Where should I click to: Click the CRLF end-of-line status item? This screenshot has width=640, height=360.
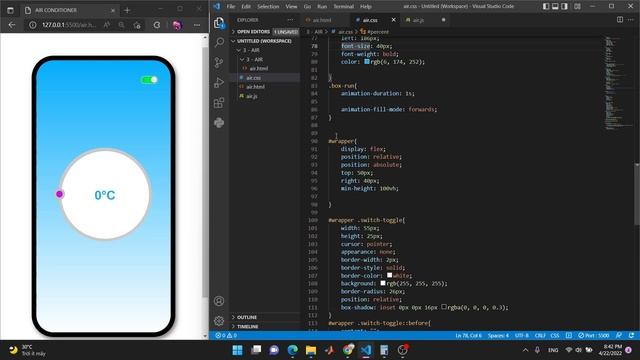click(540, 336)
